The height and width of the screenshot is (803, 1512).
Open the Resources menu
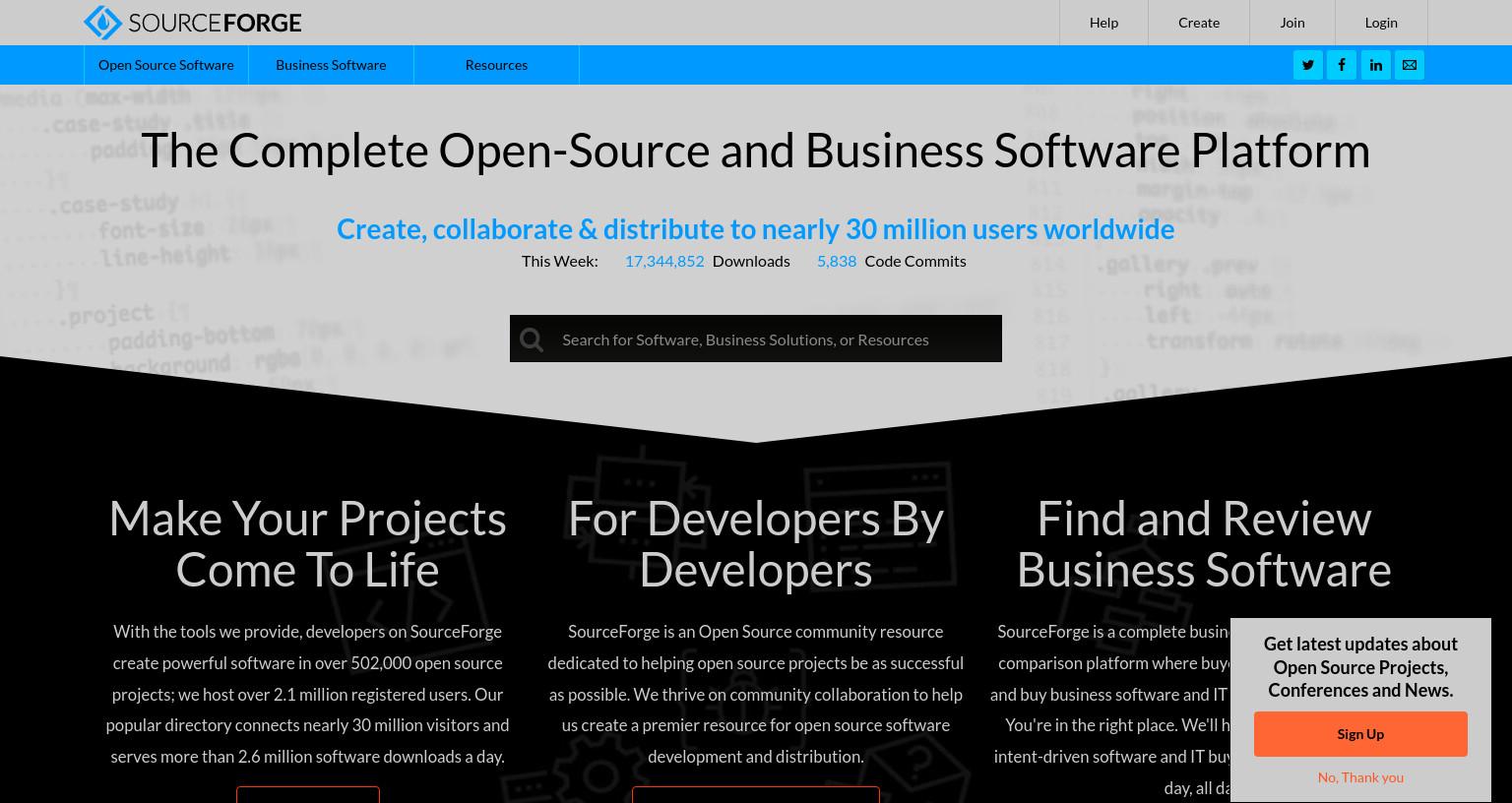(x=496, y=65)
